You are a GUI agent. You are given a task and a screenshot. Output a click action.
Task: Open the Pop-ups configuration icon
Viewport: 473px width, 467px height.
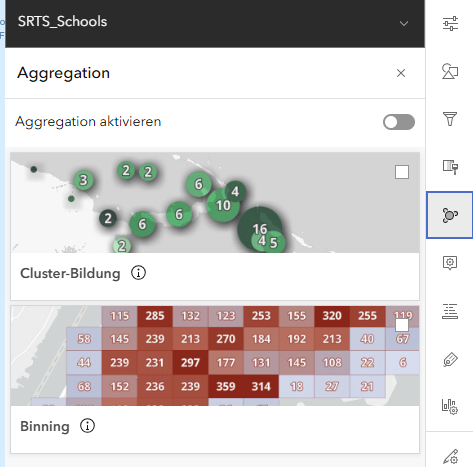(x=450, y=263)
